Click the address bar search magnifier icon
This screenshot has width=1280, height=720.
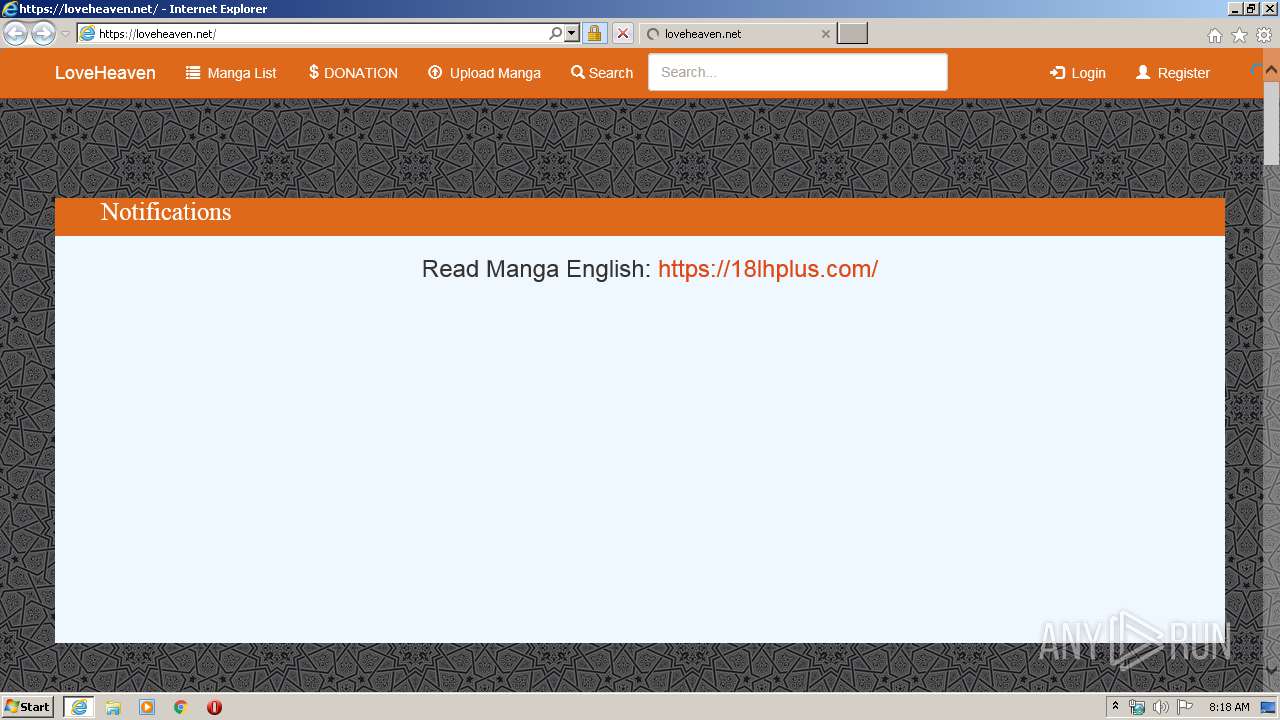tap(556, 33)
